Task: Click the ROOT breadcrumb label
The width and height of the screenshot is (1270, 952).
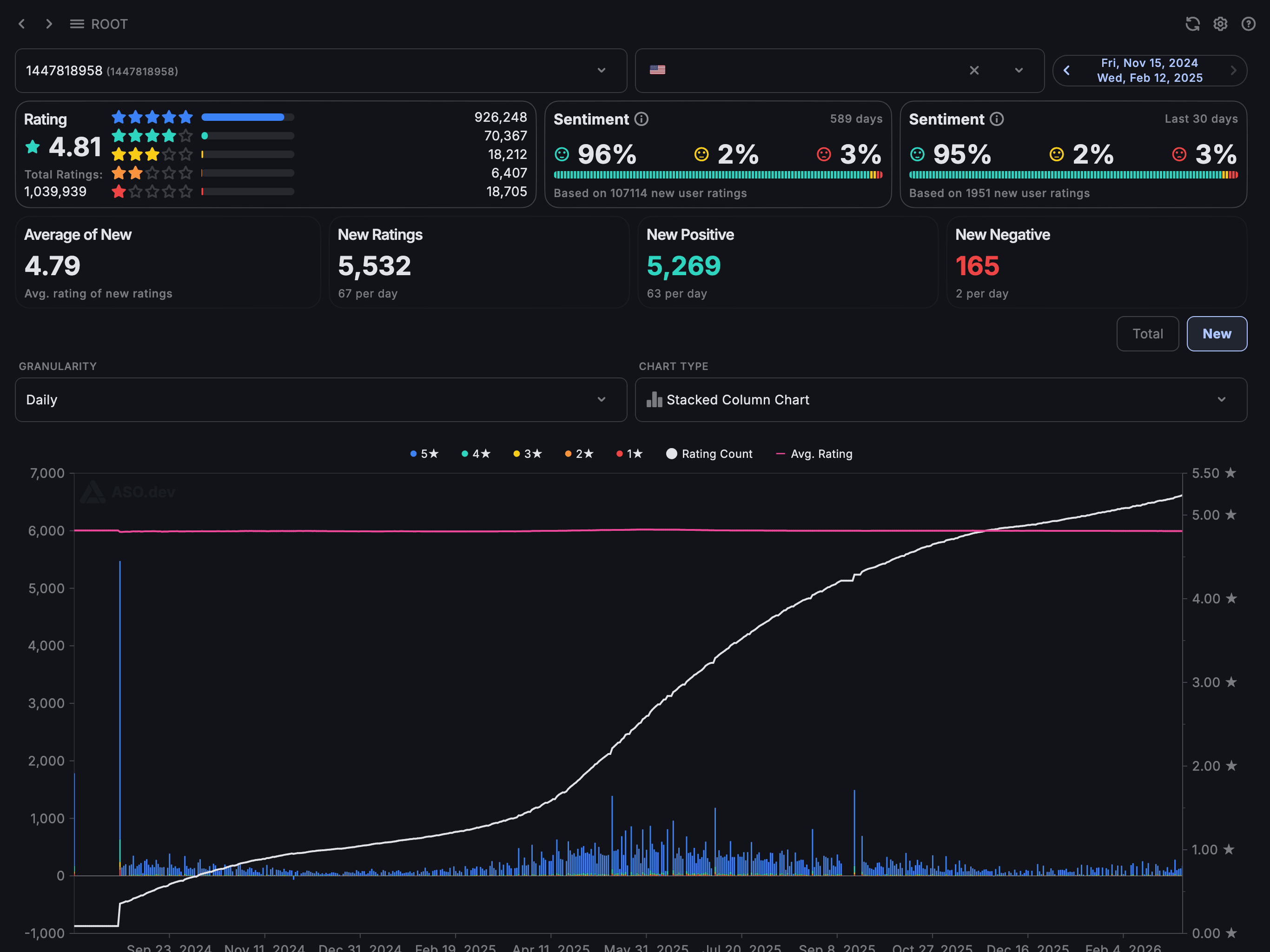Action: 109,24
